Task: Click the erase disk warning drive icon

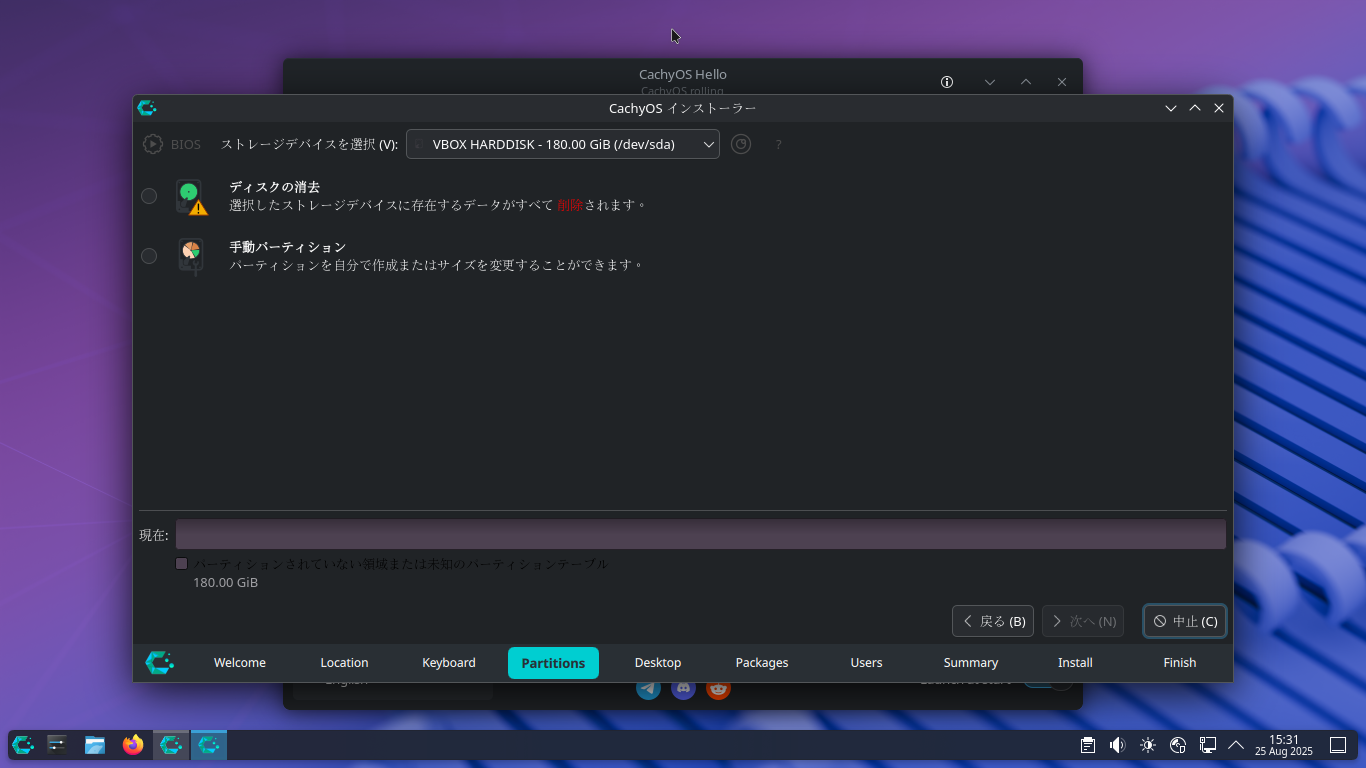Action: click(x=190, y=197)
